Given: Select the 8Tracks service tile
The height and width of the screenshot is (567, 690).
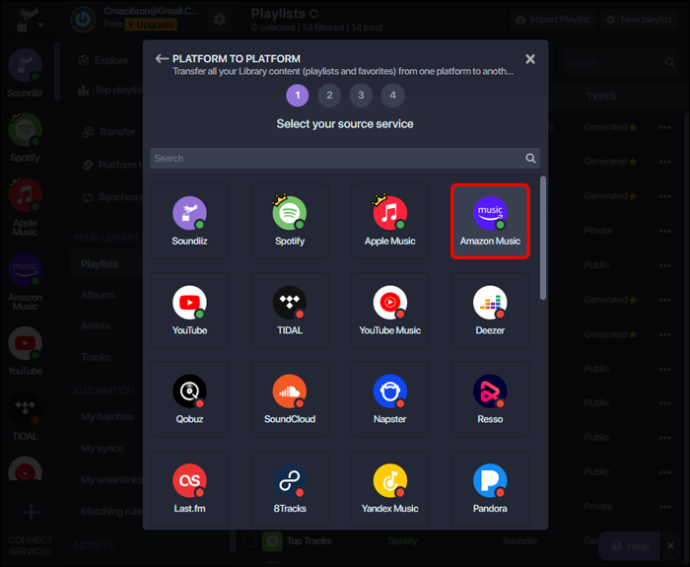Looking at the screenshot, I should point(290,489).
